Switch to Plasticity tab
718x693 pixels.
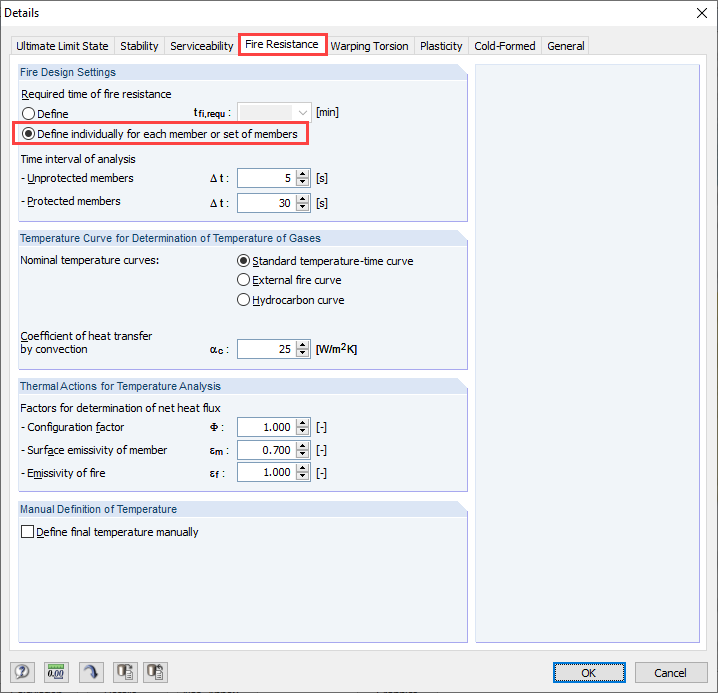[x=441, y=46]
